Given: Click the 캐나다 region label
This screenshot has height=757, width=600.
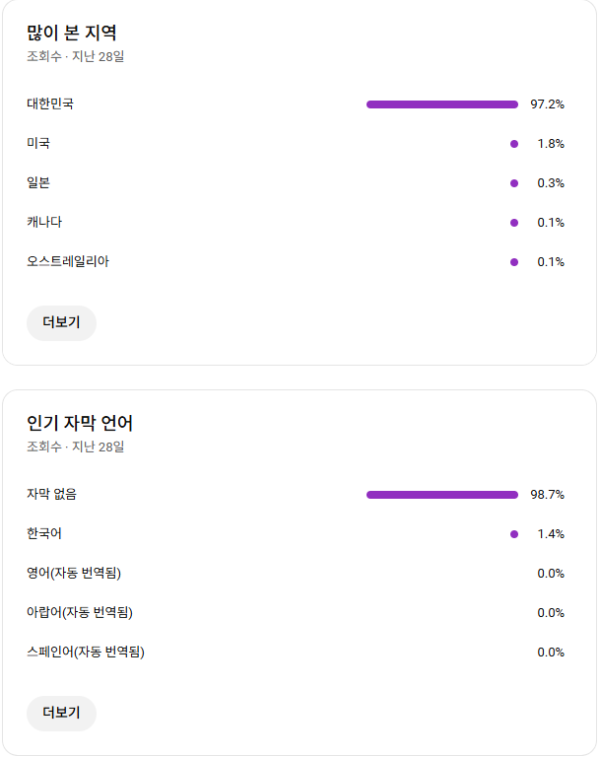Looking at the screenshot, I should click(44, 222).
